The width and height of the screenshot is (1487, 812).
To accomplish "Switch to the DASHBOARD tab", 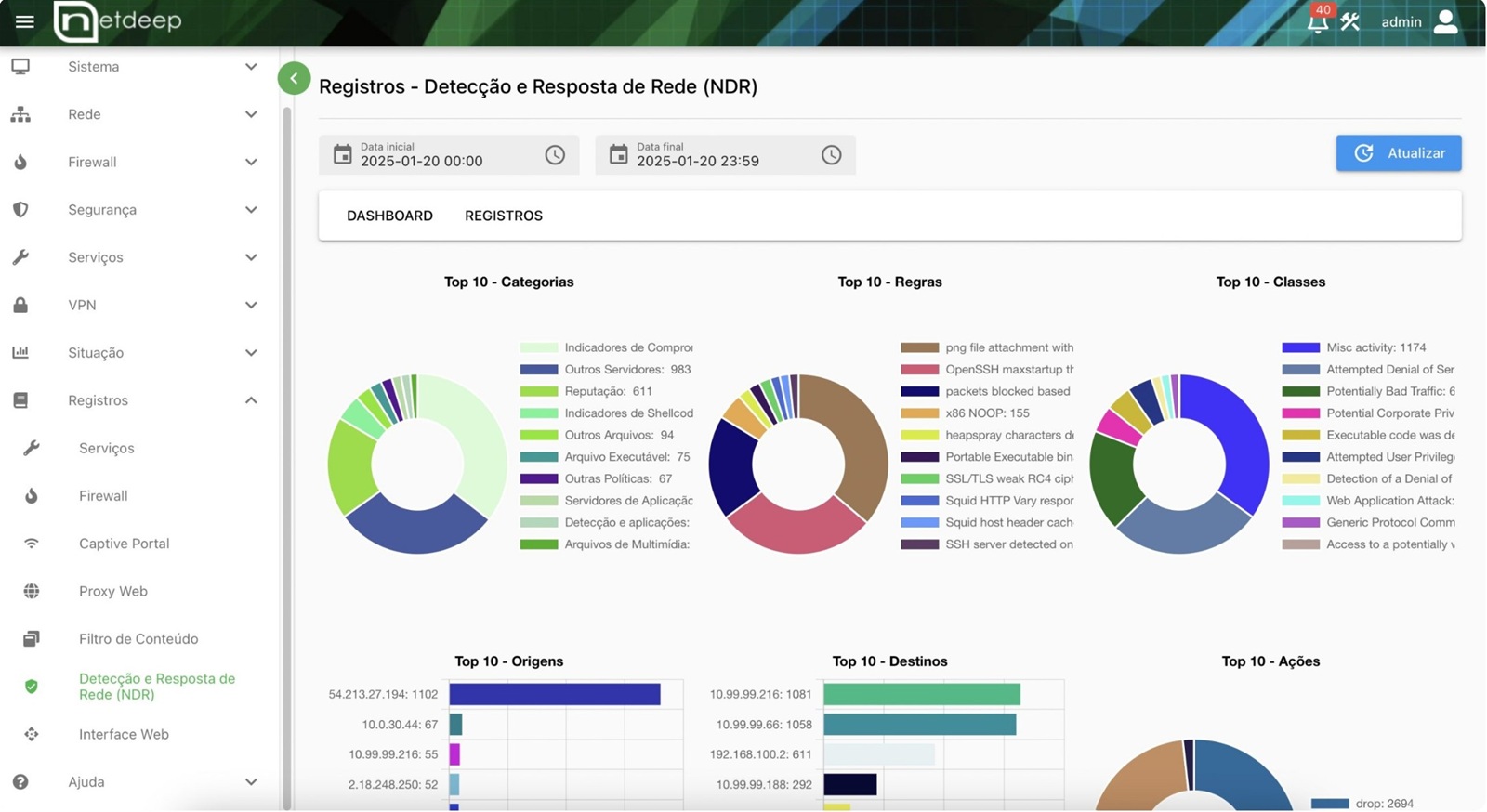I will [389, 216].
